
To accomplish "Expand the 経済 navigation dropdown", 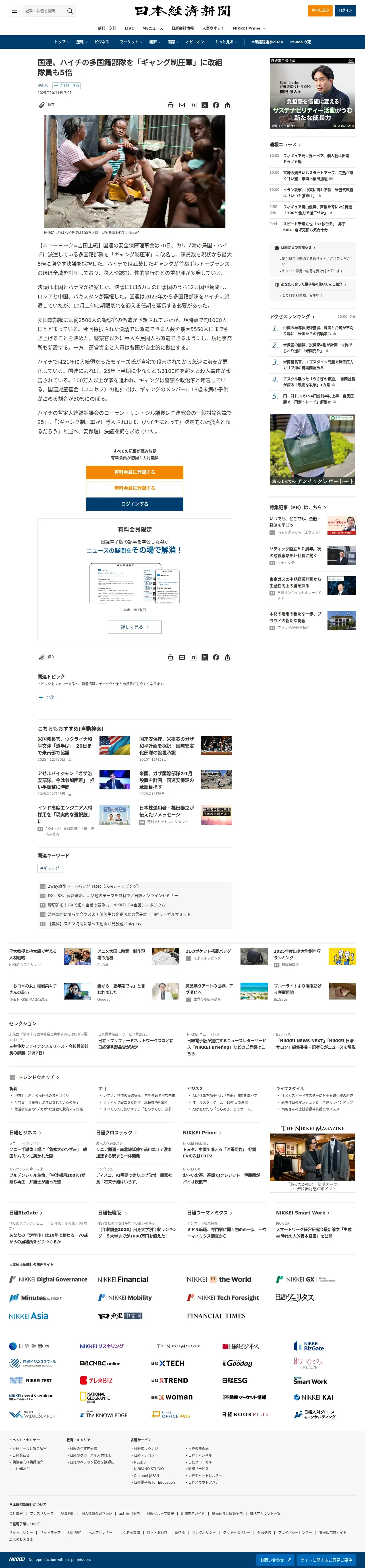I will (155, 42).
